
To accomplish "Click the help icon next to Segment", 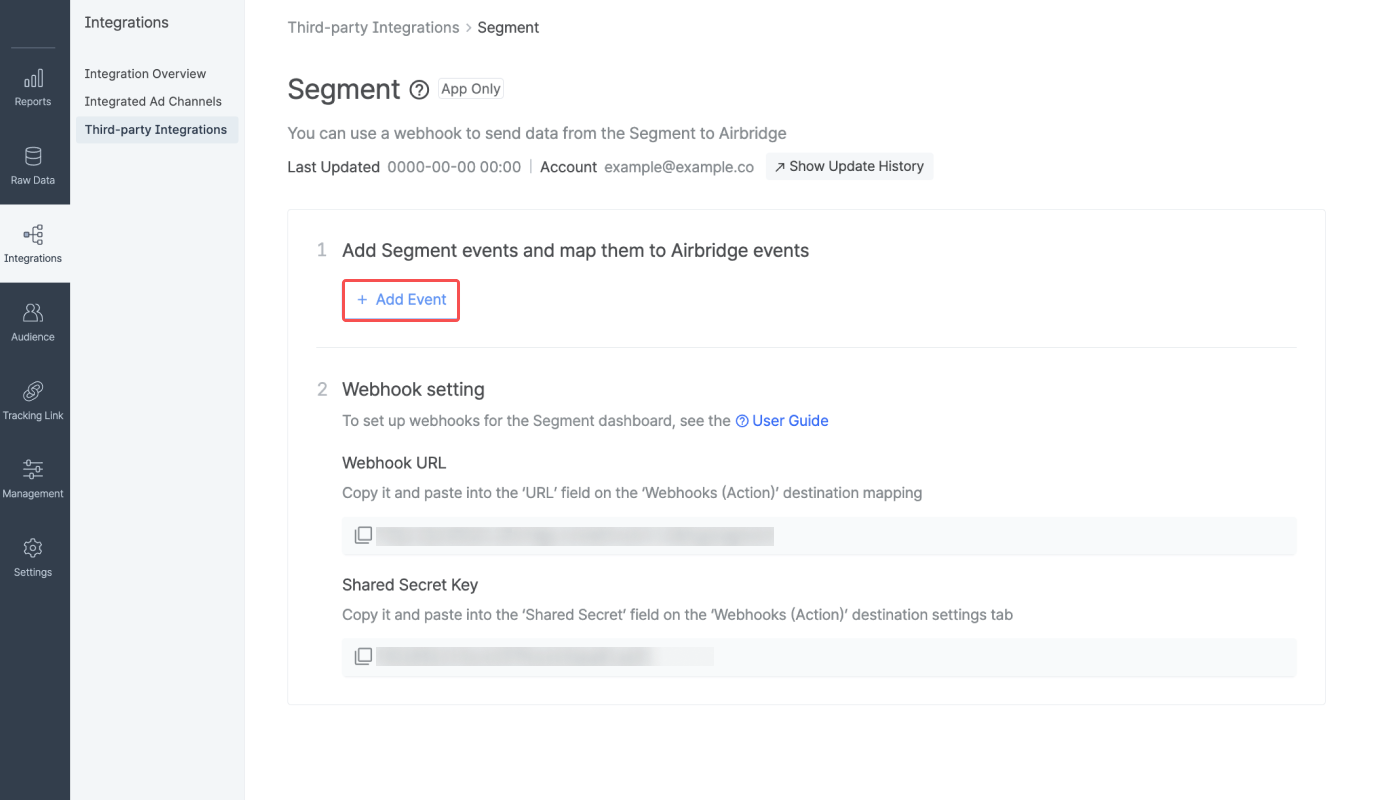I will pos(419,90).
